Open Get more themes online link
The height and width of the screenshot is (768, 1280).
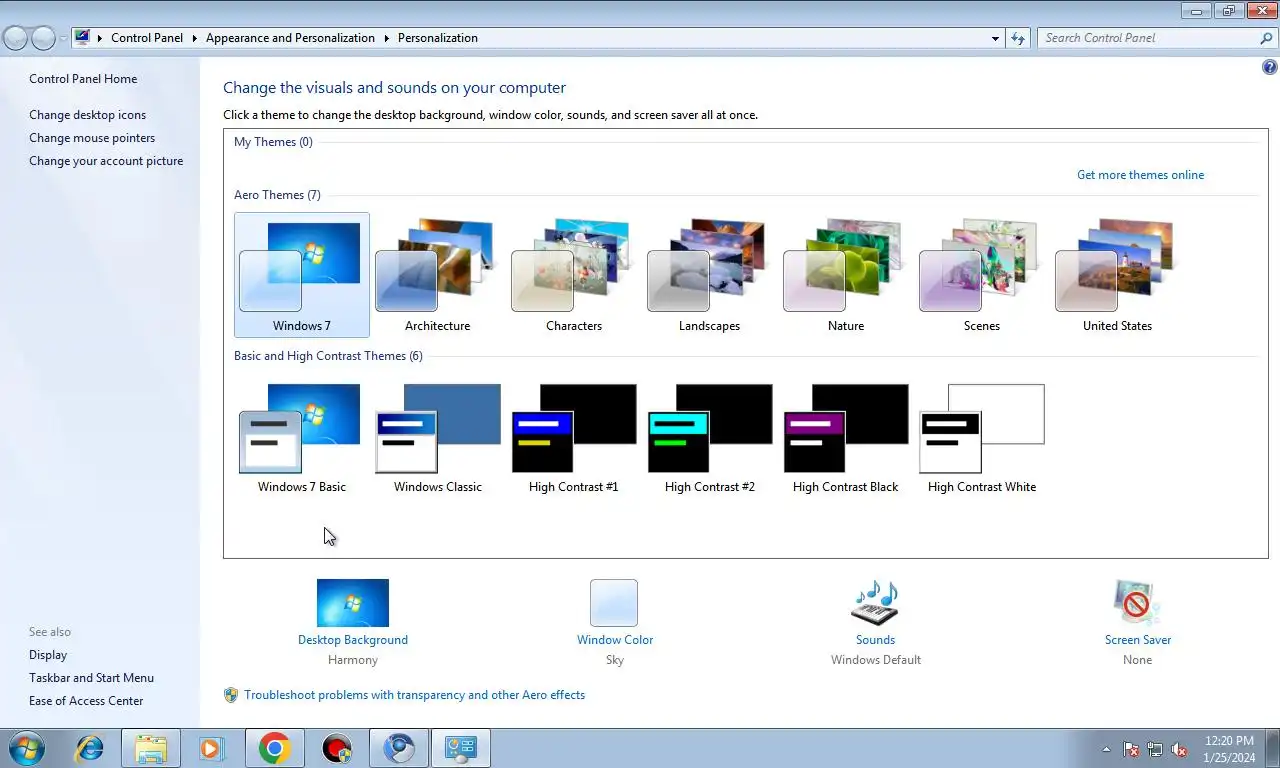point(1140,175)
